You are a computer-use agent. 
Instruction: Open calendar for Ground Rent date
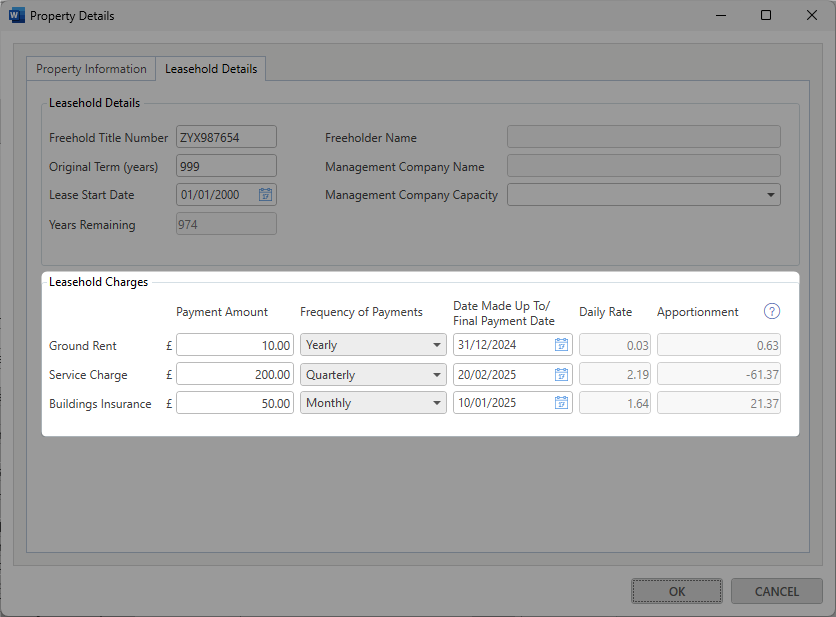pyautogui.click(x=561, y=345)
